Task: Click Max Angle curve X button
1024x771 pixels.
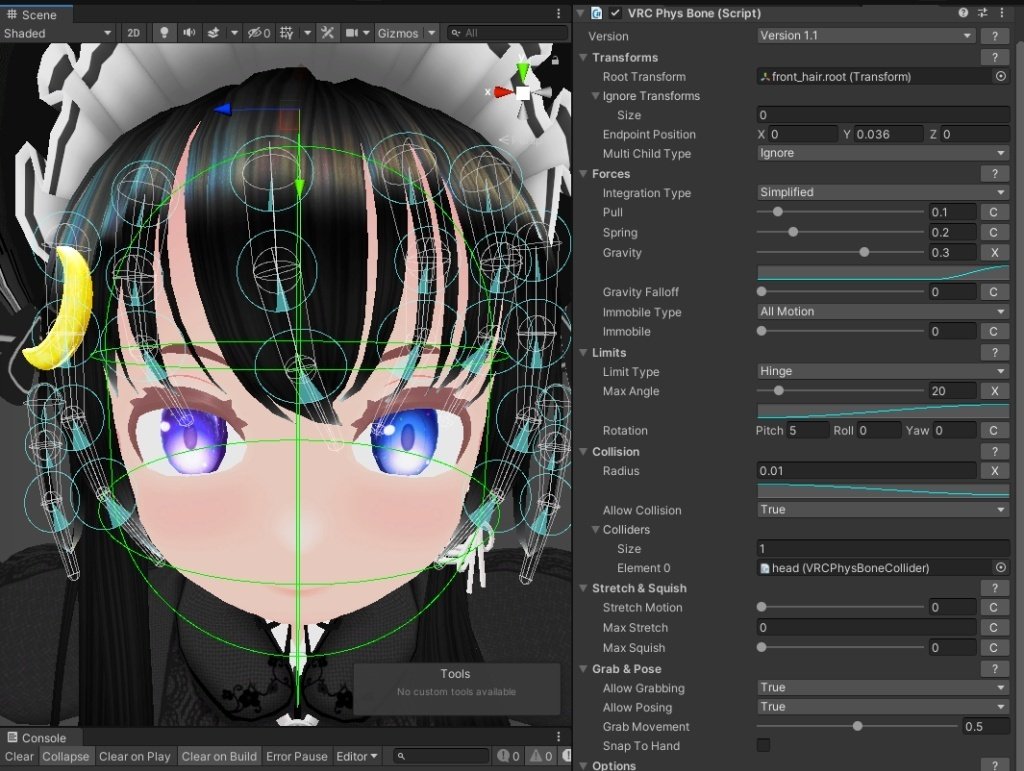Action: [x=995, y=390]
